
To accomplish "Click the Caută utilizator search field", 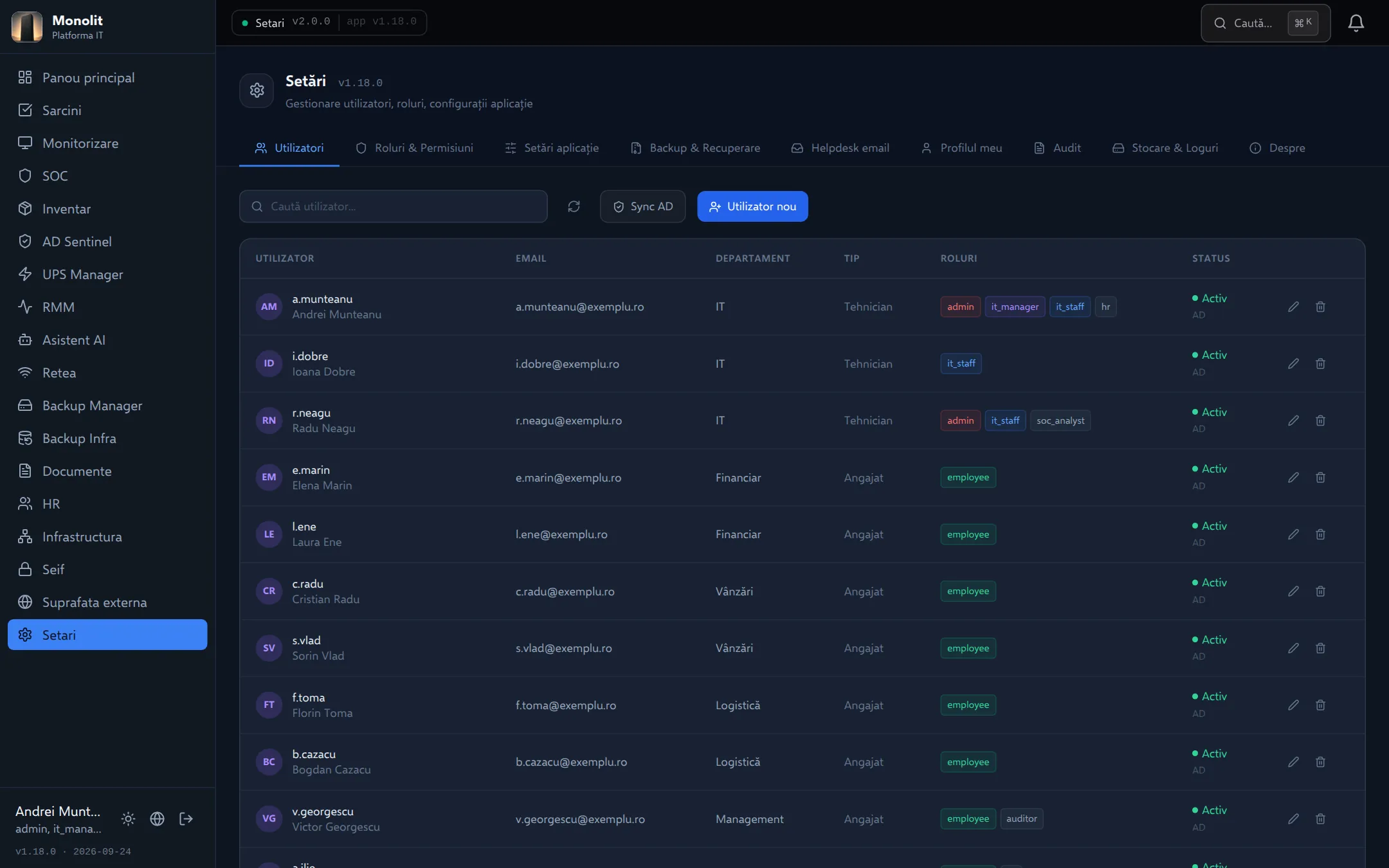I will (x=394, y=206).
